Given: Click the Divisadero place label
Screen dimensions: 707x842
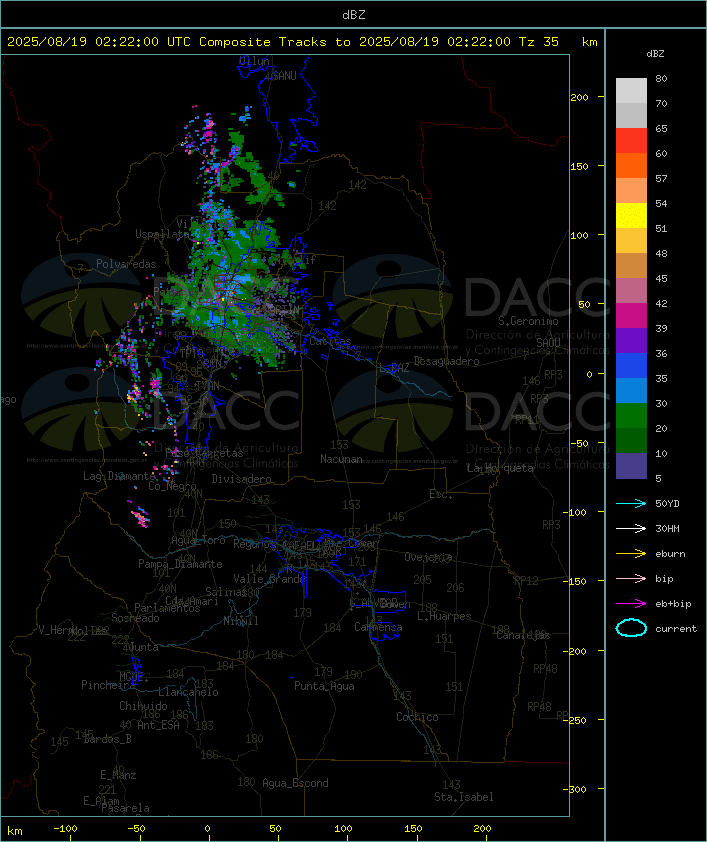Looking at the screenshot, I should click(x=241, y=478).
